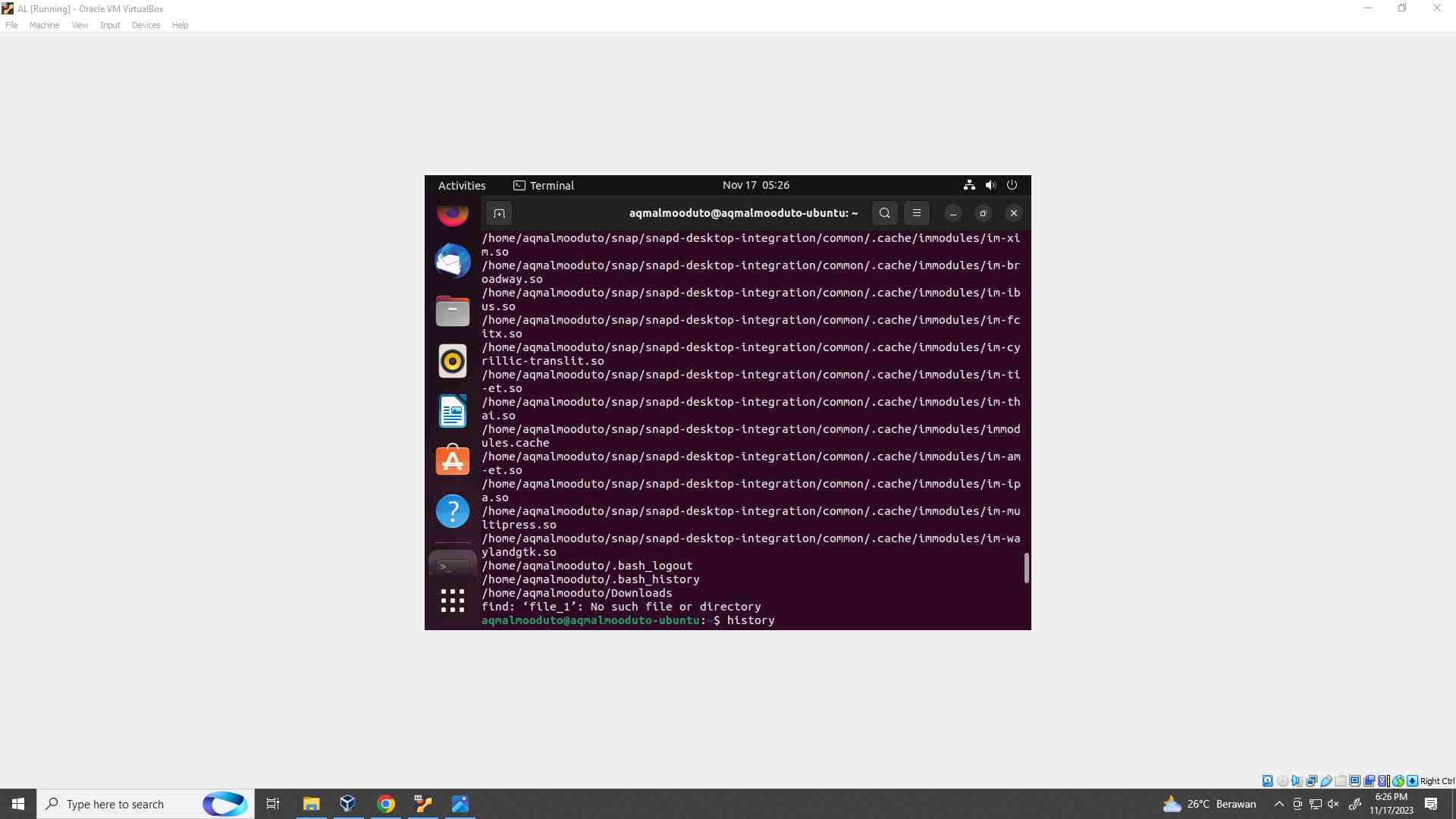Search in the terminal with magnifier icon
The height and width of the screenshot is (819, 1456).
[885, 213]
